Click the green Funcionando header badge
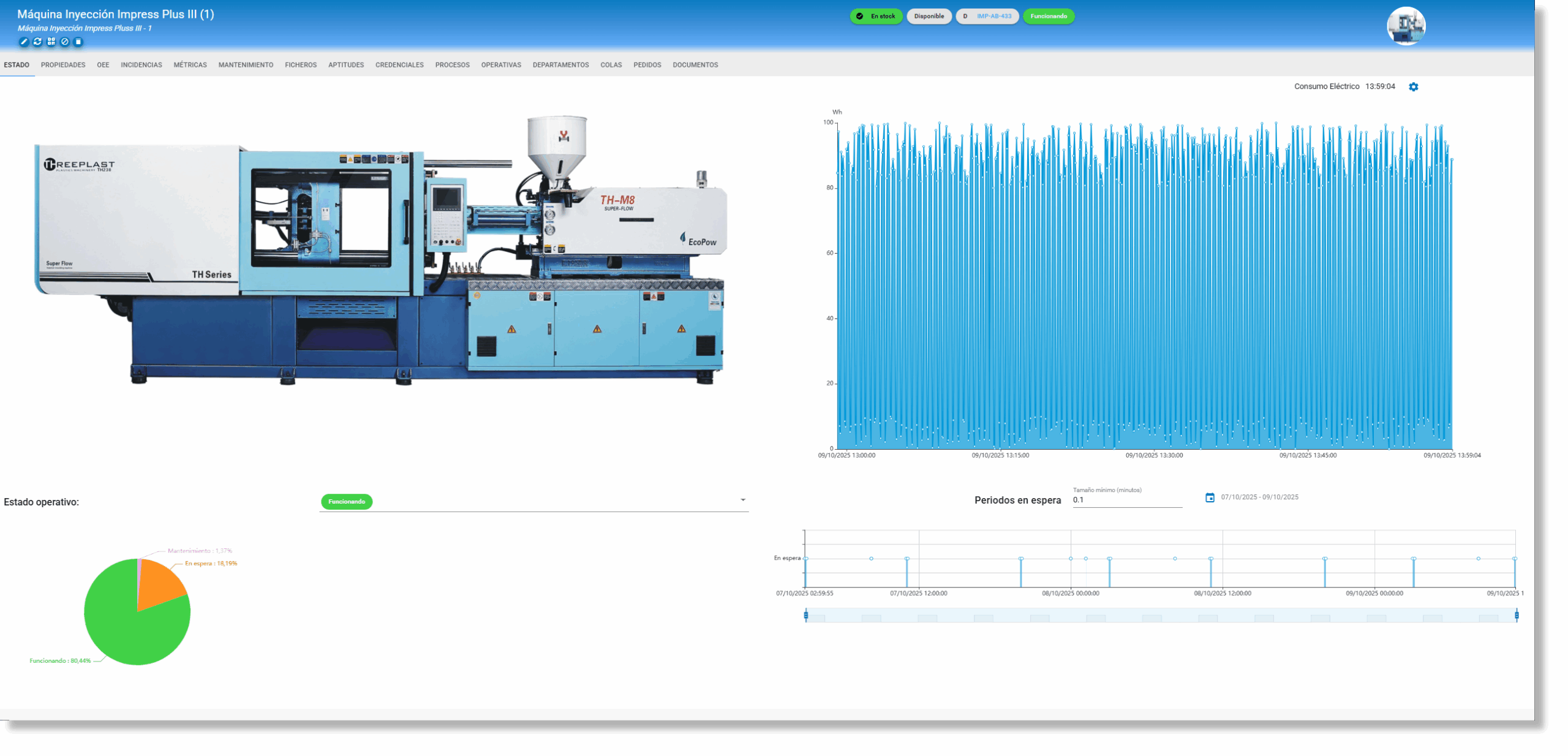Viewport: 1568px width, 756px height. [1048, 17]
